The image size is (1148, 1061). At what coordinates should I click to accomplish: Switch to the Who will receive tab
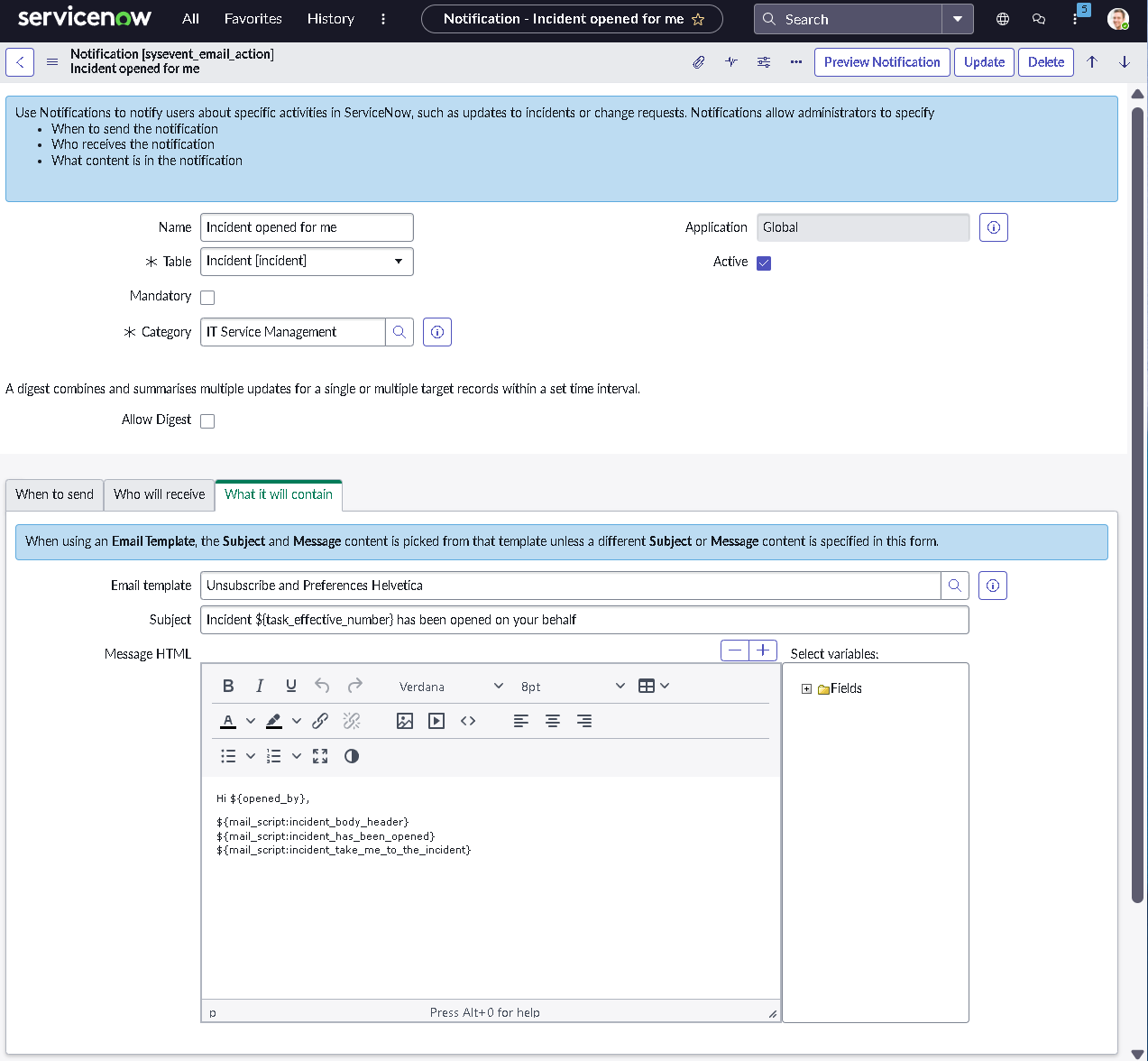[159, 494]
